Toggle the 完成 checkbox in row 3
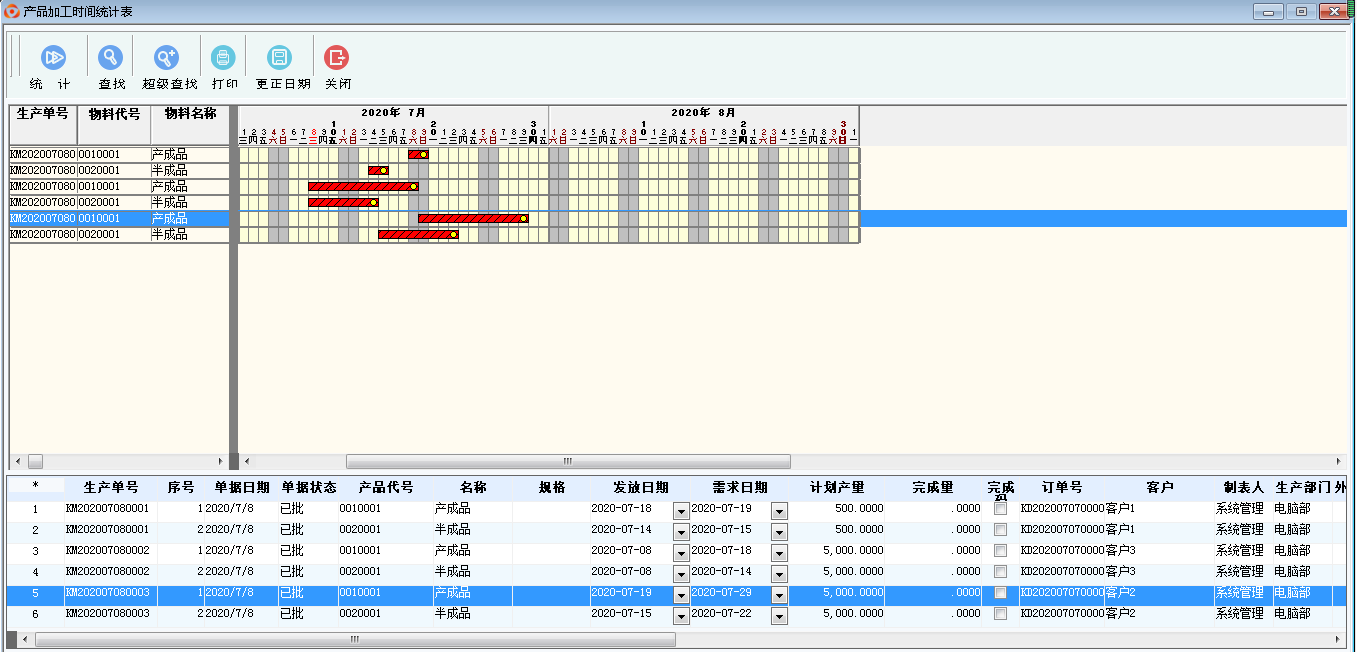The height and width of the screenshot is (652, 1357). pos(1000,551)
